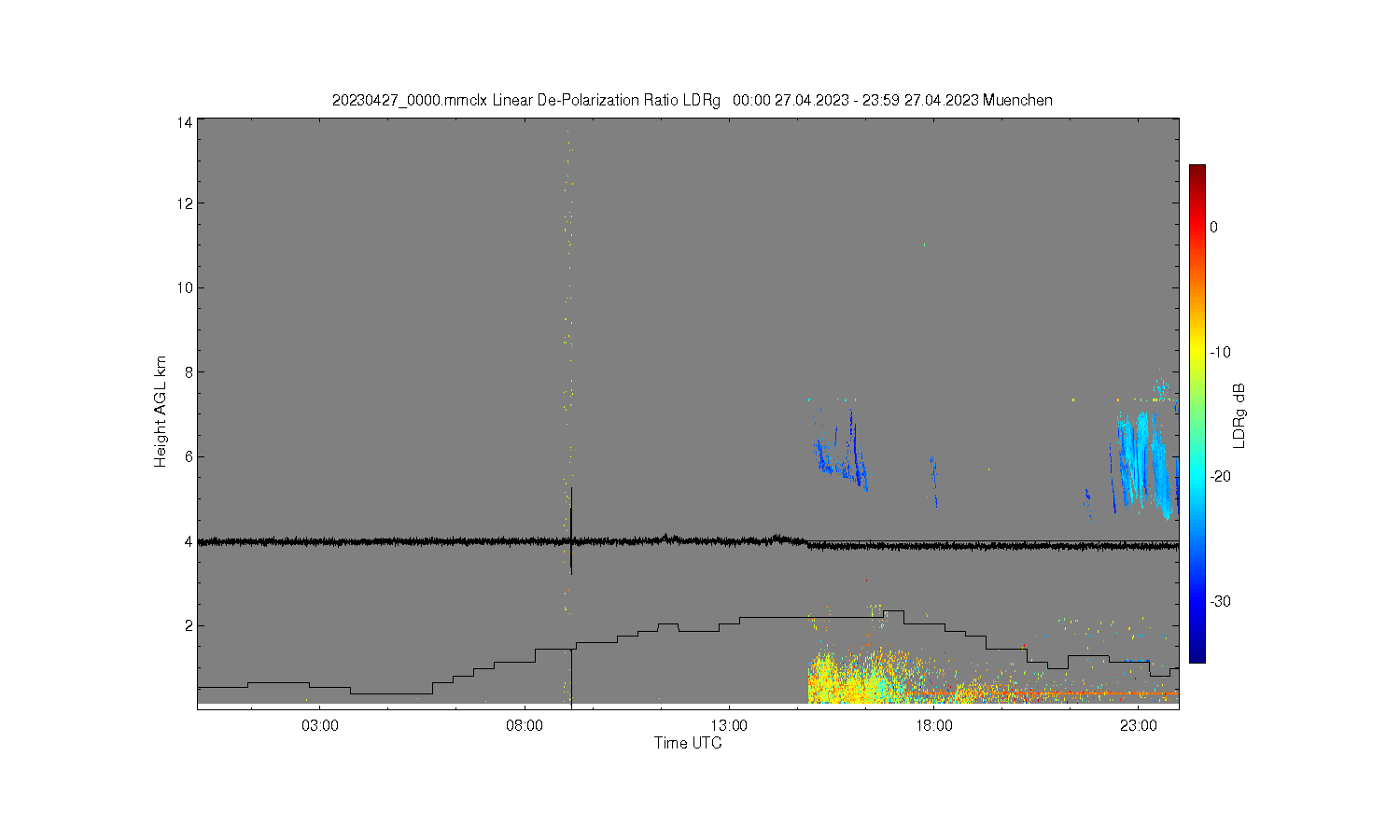Click the height tick label 10
Screen dimensions: 1400x840
pos(185,287)
